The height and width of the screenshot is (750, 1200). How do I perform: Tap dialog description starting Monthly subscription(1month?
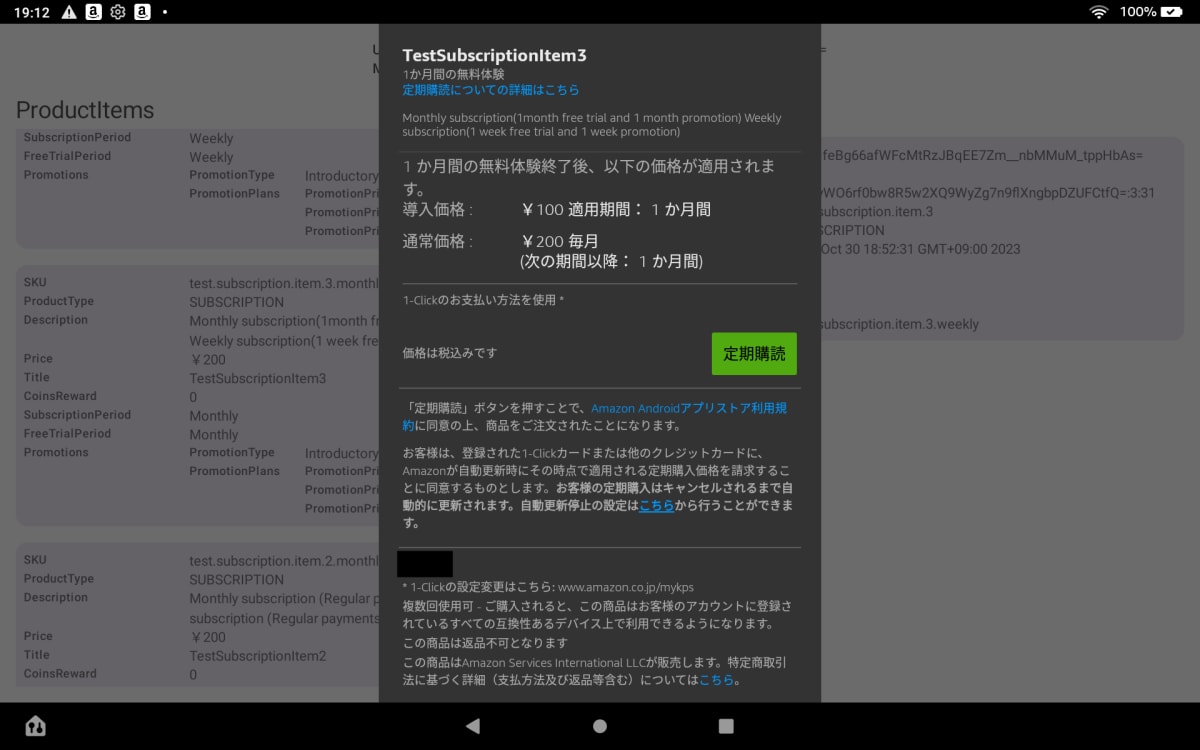coord(592,125)
